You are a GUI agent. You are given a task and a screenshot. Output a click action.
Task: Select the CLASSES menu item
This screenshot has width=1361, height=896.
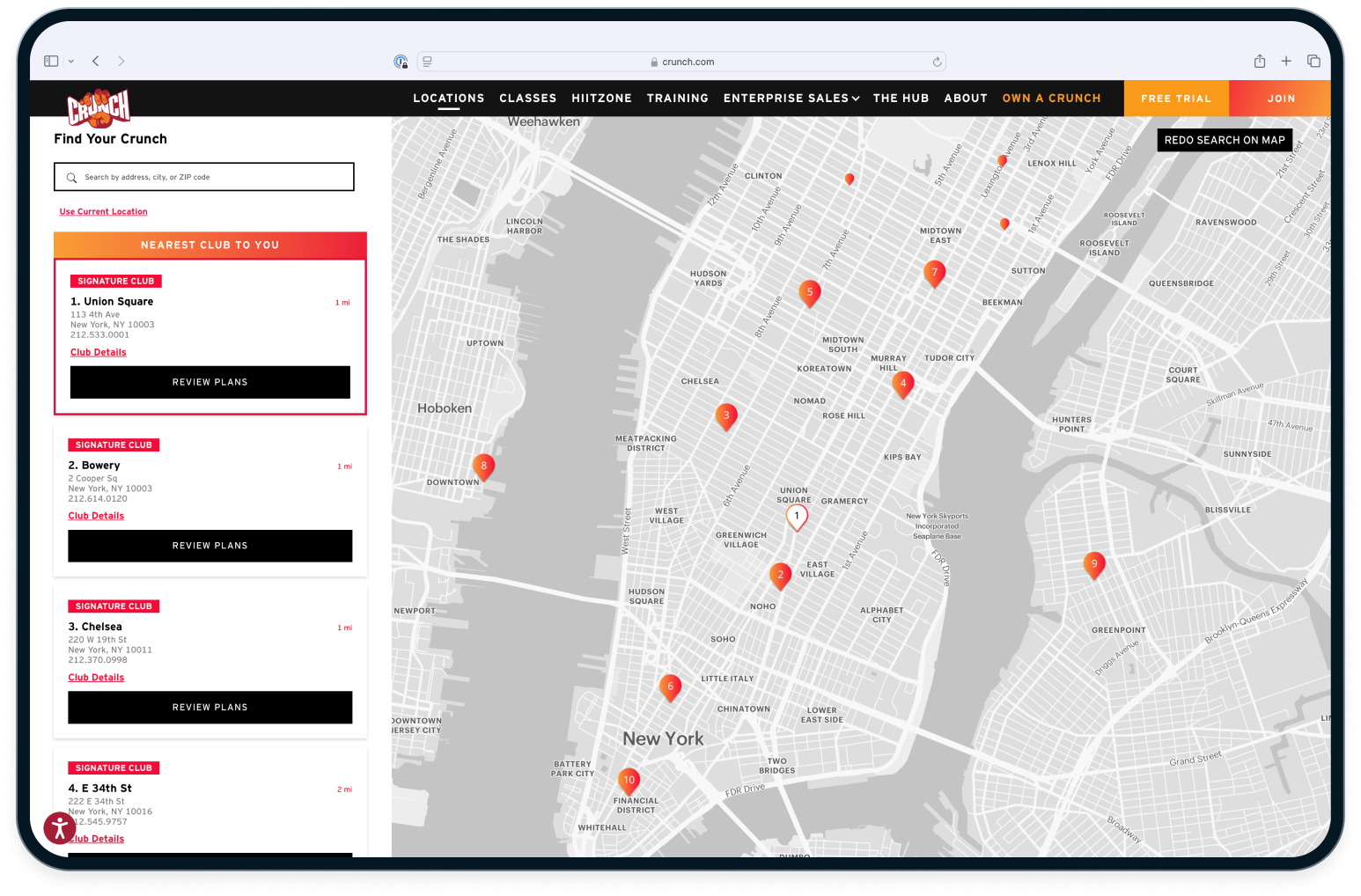(527, 98)
